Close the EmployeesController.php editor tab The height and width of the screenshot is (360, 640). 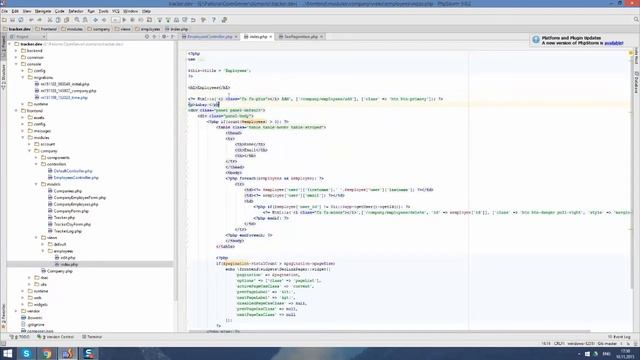236,37
